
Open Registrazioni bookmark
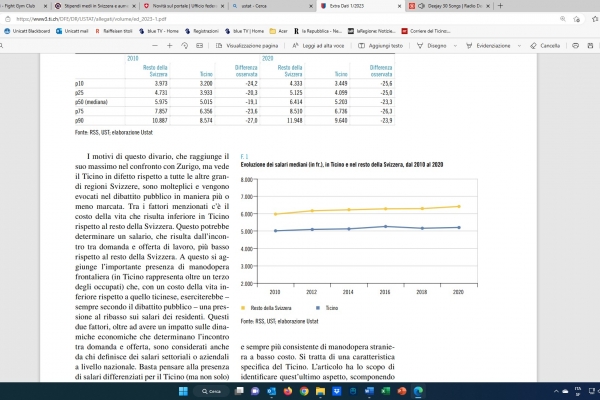pos(202,31)
